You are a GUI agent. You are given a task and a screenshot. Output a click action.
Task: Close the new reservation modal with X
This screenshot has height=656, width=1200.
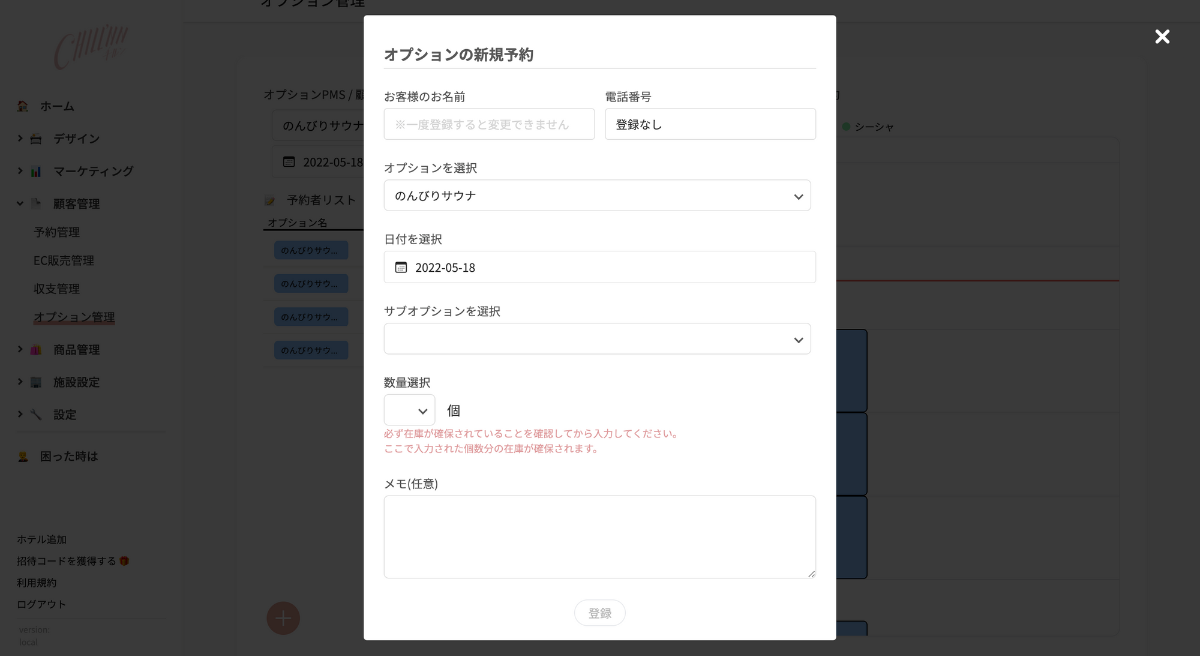click(x=1162, y=37)
